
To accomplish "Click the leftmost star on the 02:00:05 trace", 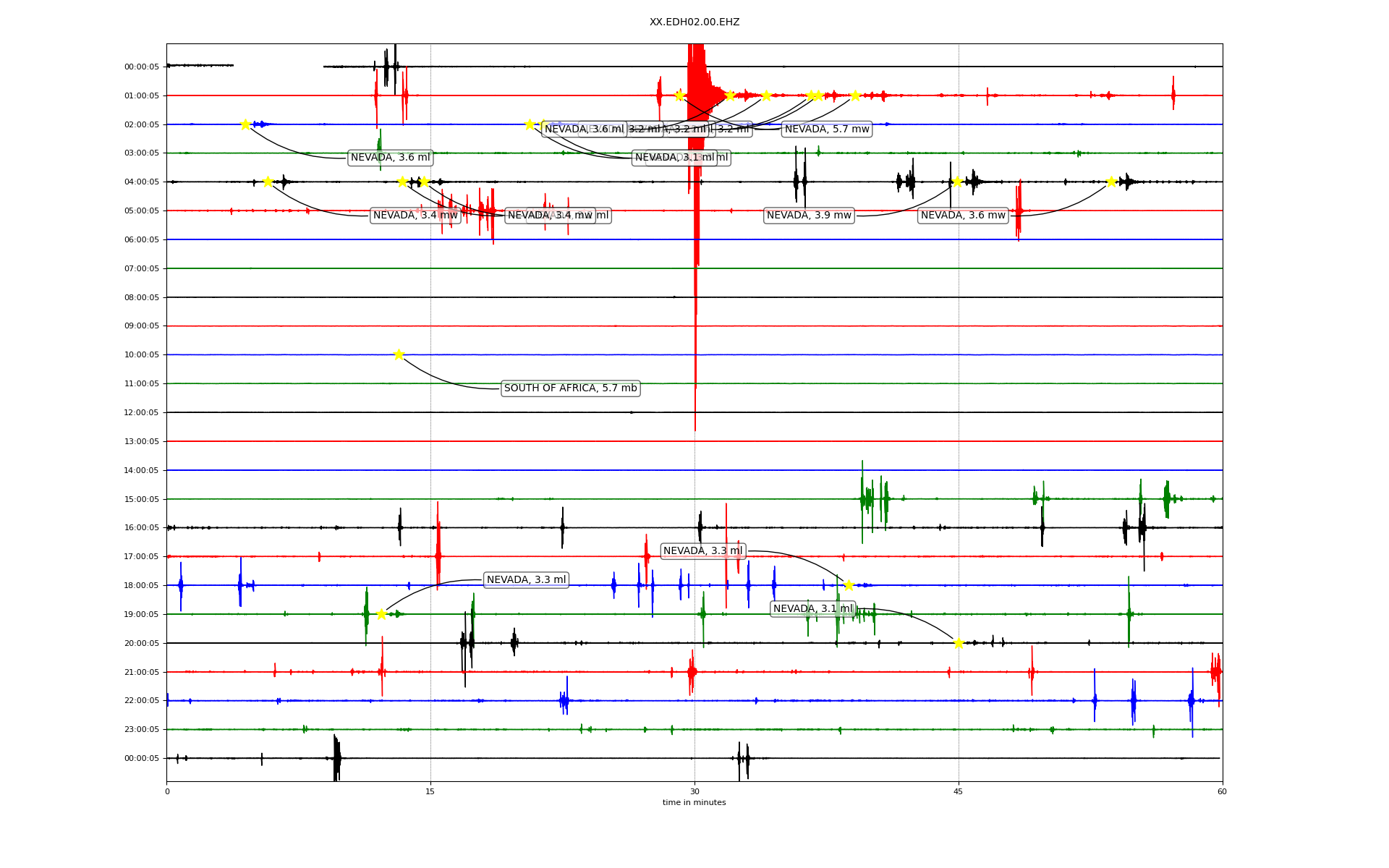I will [x=245, y=124].
